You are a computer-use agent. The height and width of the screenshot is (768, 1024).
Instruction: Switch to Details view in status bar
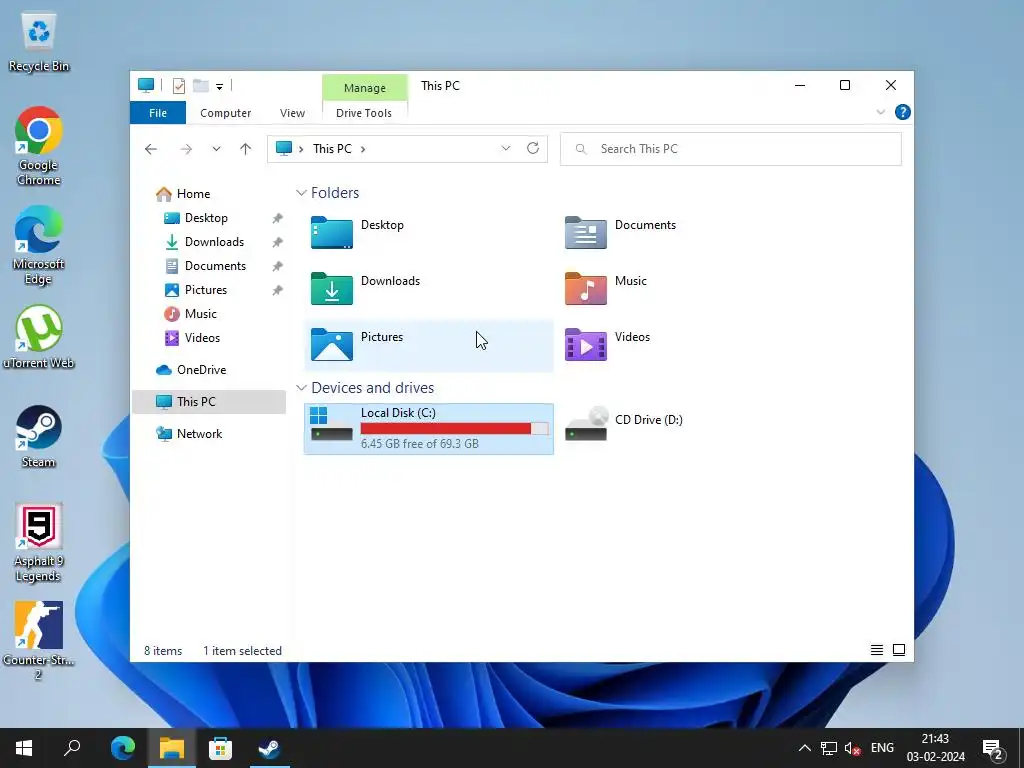[877, 650]
